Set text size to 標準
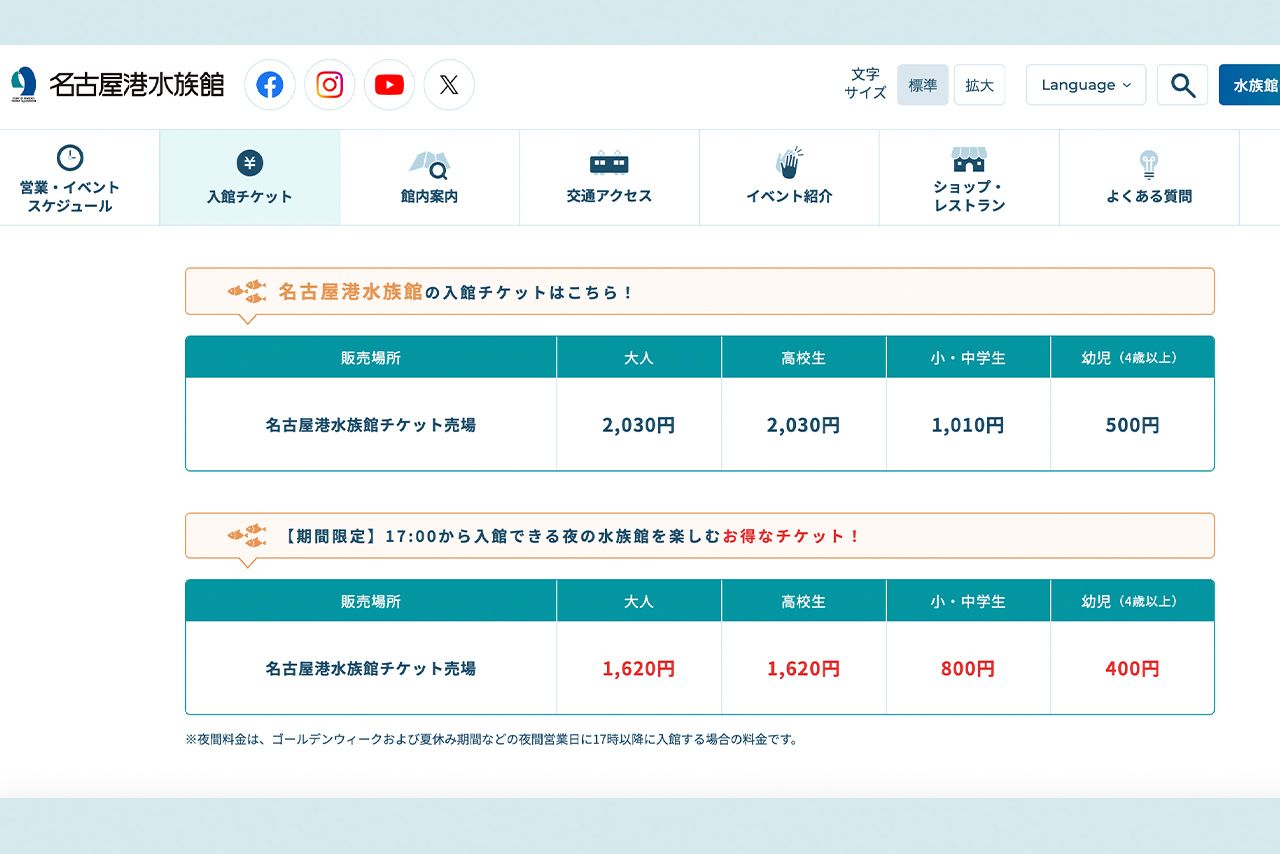 (x=922, y=85)
